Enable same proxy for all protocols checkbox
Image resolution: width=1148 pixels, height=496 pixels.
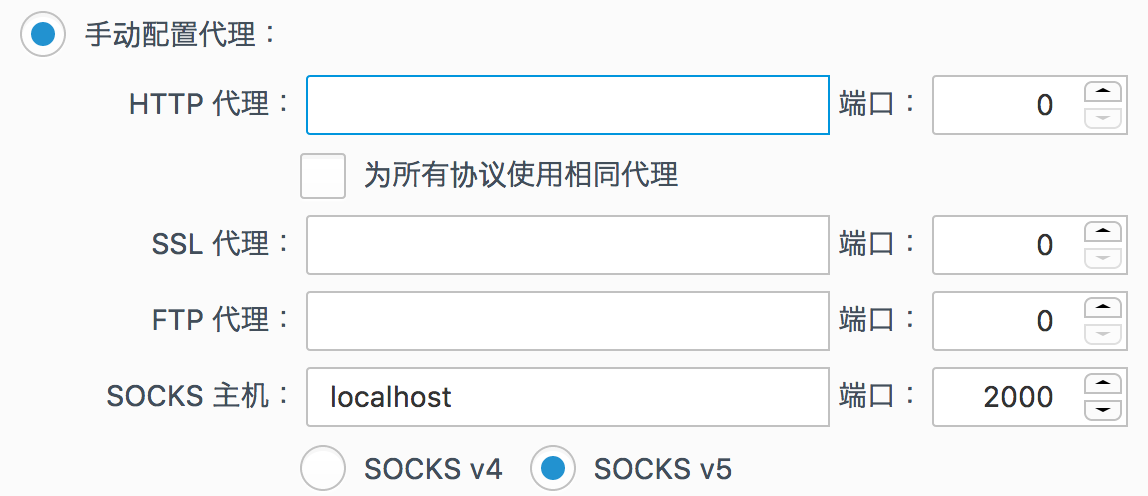(323, 176)
